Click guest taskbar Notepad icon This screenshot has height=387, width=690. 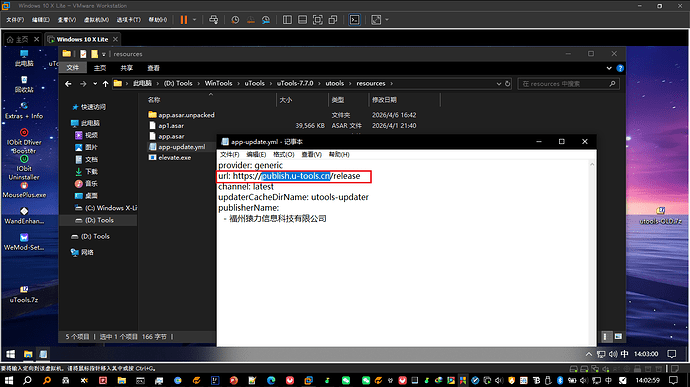43,354
